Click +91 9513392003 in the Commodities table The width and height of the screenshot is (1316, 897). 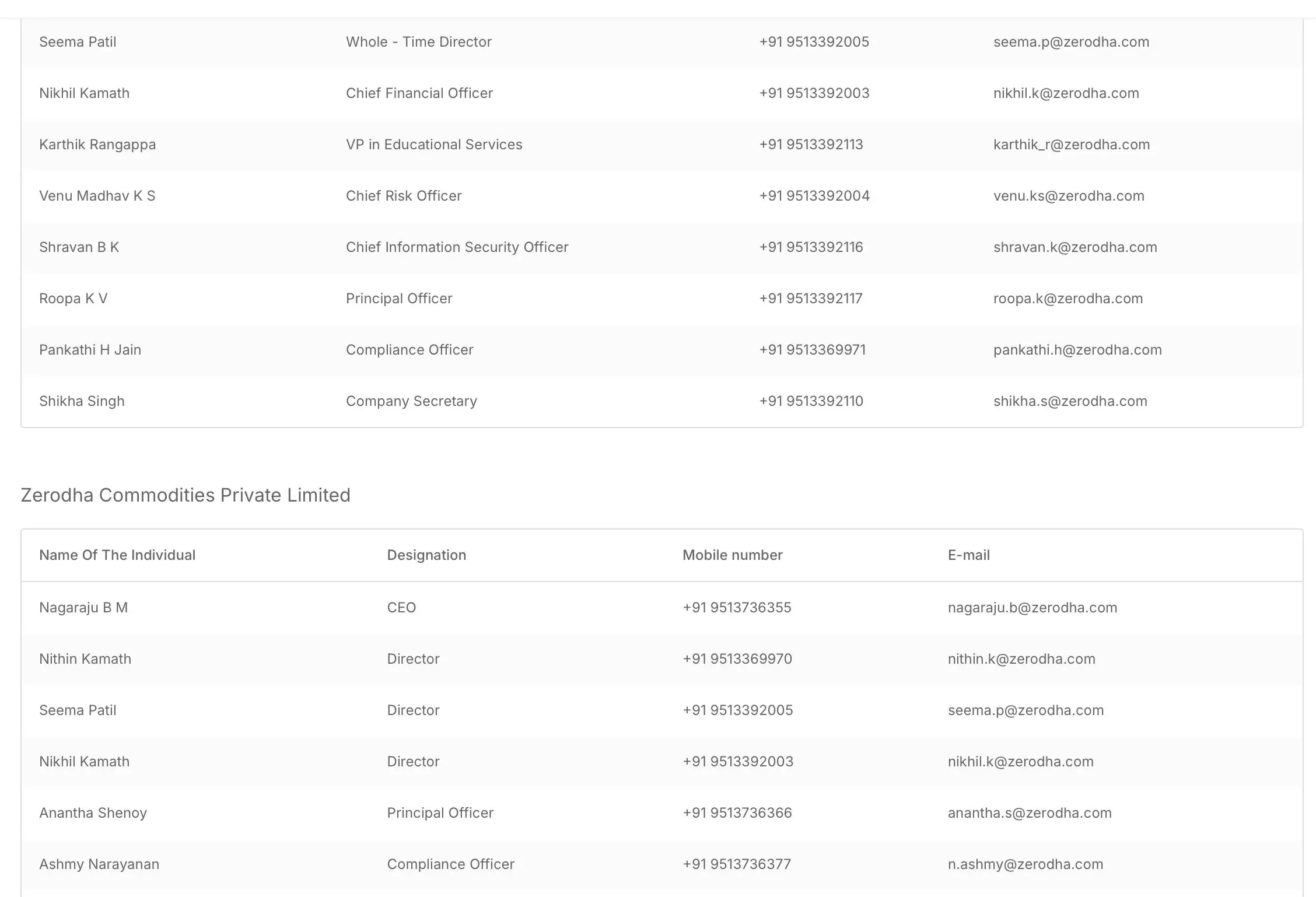click(738, 762)
